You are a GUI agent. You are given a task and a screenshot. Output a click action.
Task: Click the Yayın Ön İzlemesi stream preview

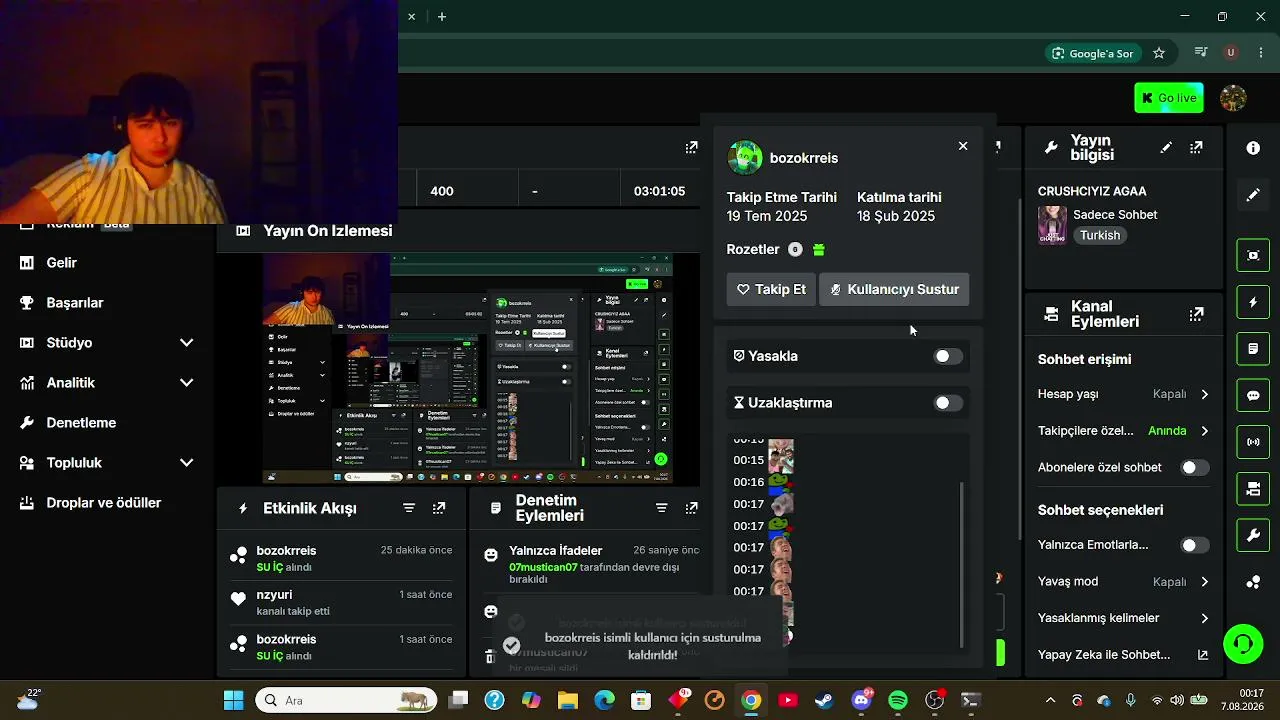tap(468, 368)
